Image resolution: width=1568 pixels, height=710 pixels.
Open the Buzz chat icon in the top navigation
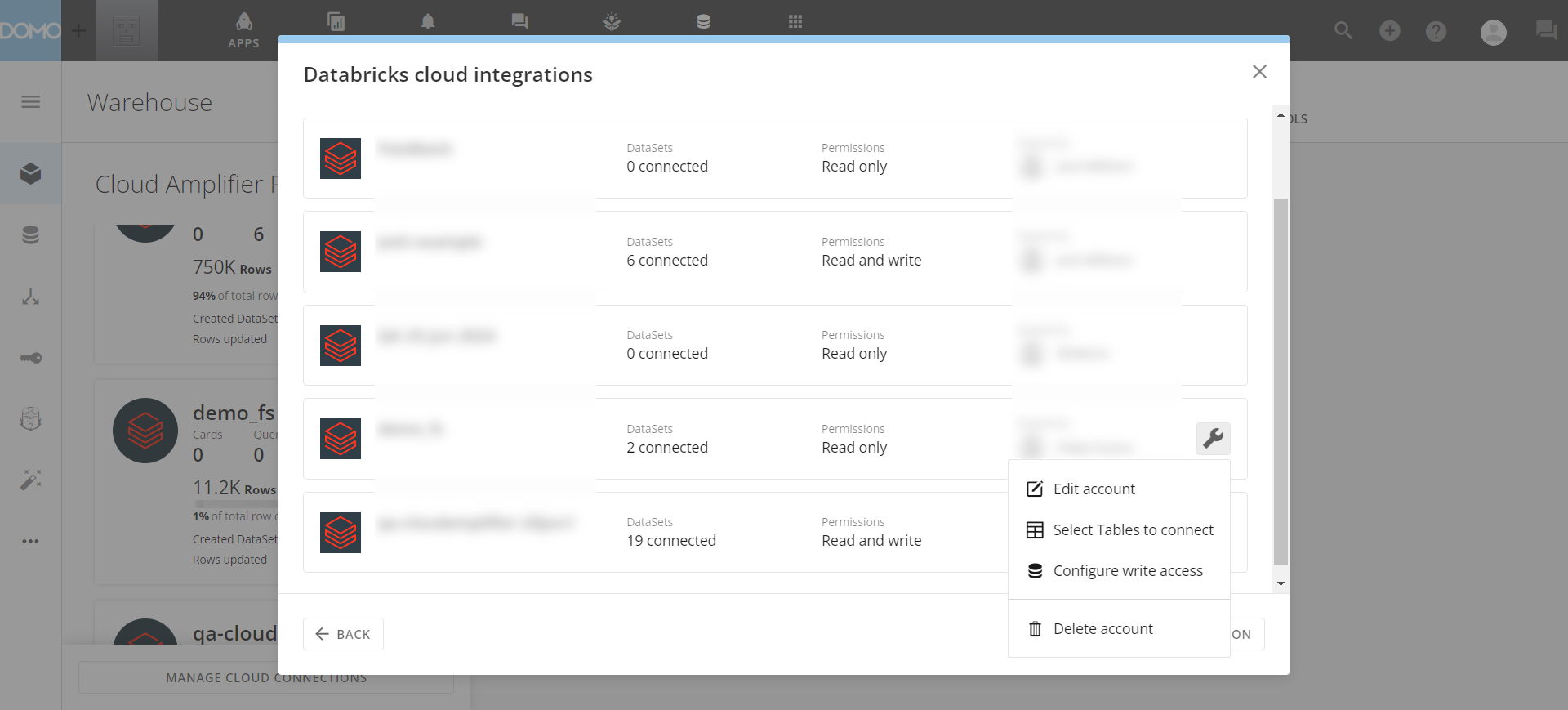point(519,22)
